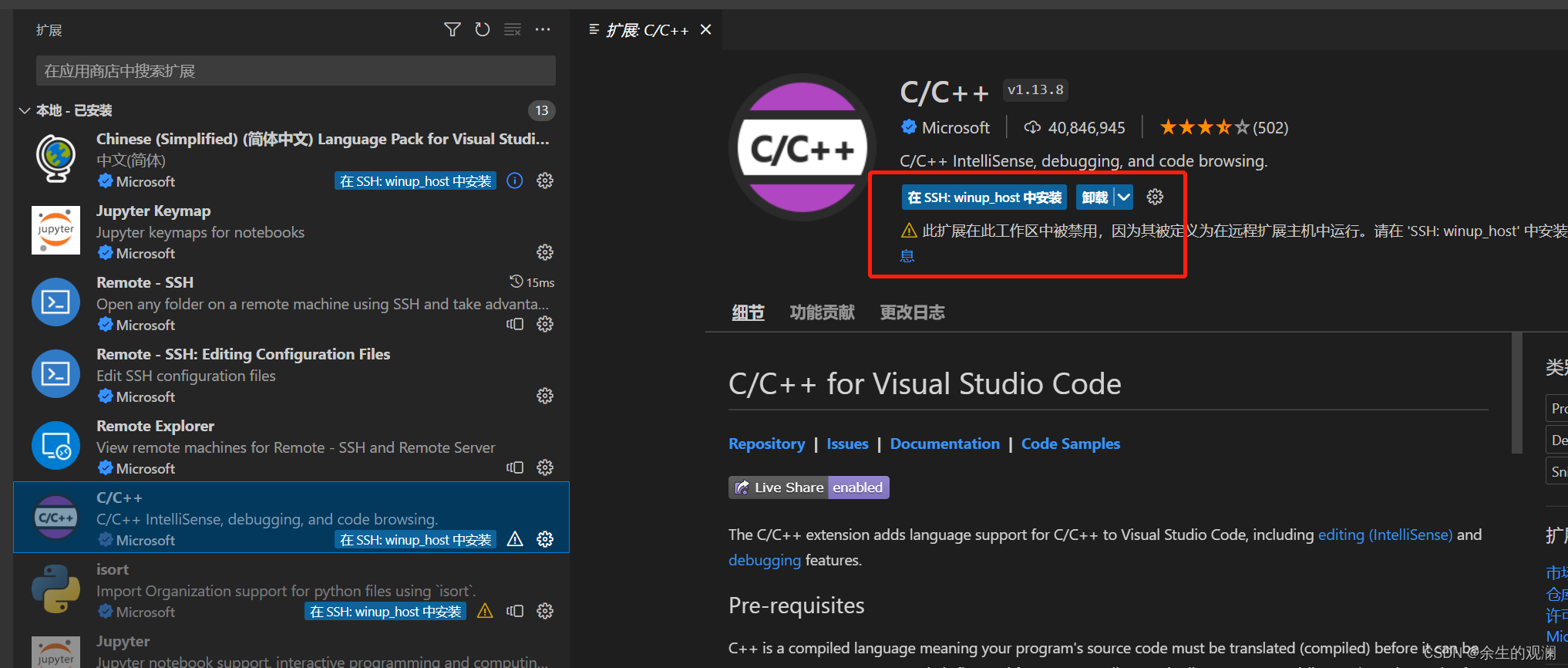Switch to the 更改日志 tab
The width and height of the screenshot is (1568, 668).
[912, 312]
